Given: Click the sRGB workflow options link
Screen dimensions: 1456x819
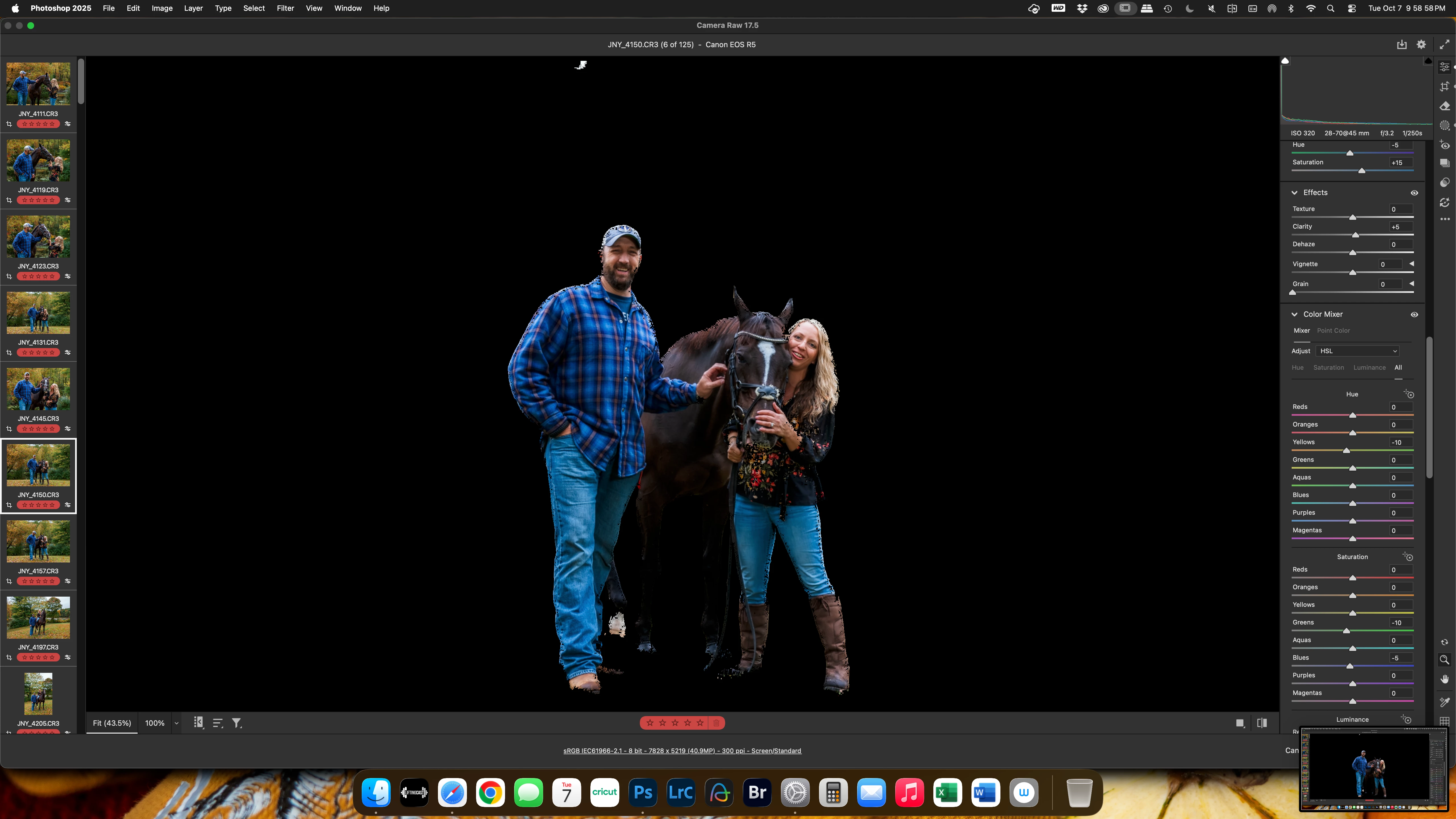Looking at the screenshot, I should 682,751.
